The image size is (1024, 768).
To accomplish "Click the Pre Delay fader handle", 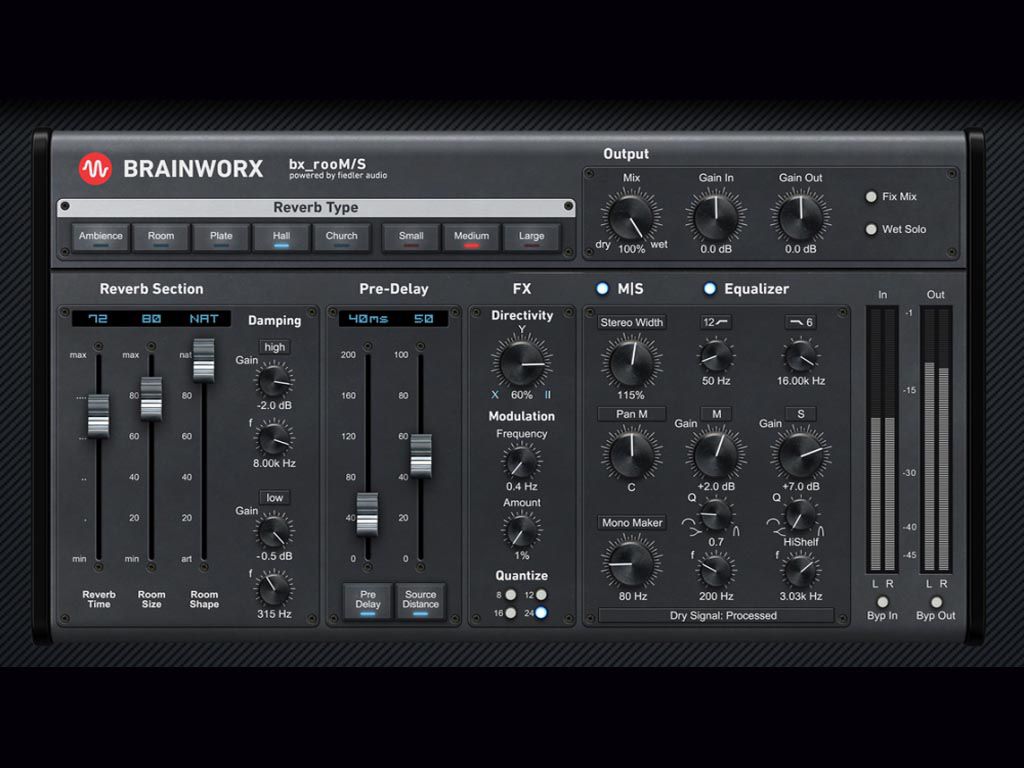I will pyautogui.click(x=367, y=515).
